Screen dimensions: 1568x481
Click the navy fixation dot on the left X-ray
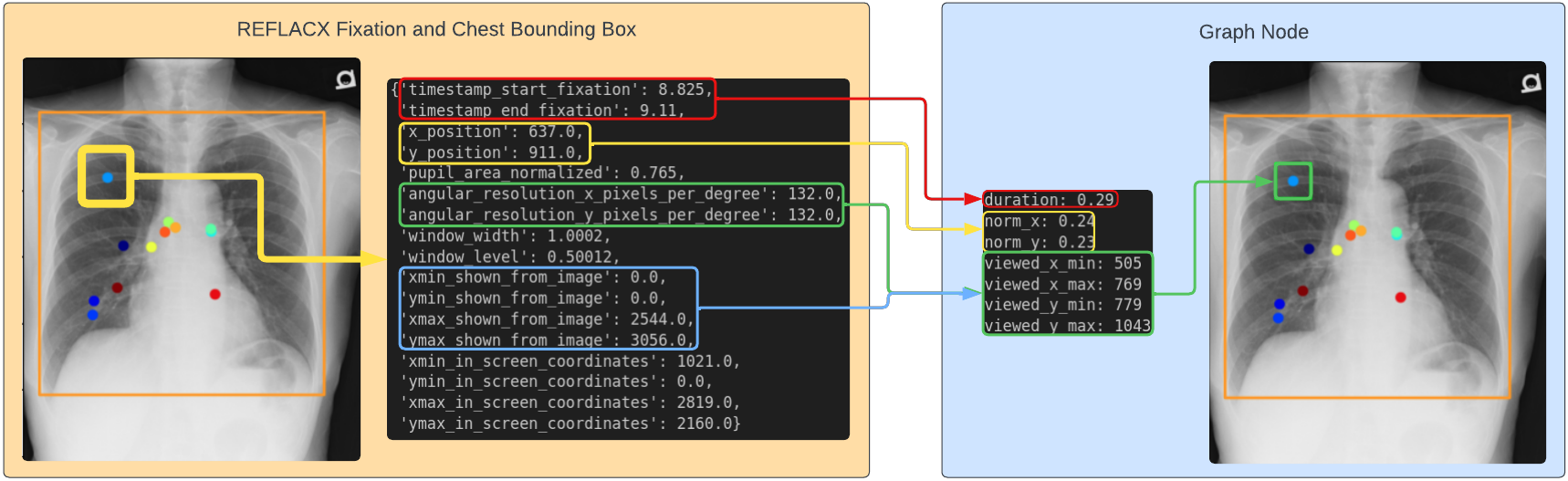[124, 246]
